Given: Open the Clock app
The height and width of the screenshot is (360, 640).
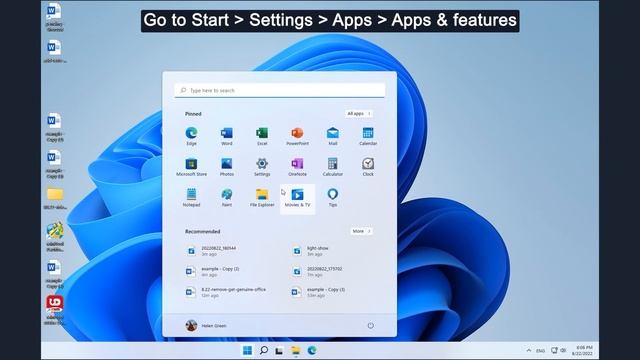Looking at the screenshot, I should point(368,167).
